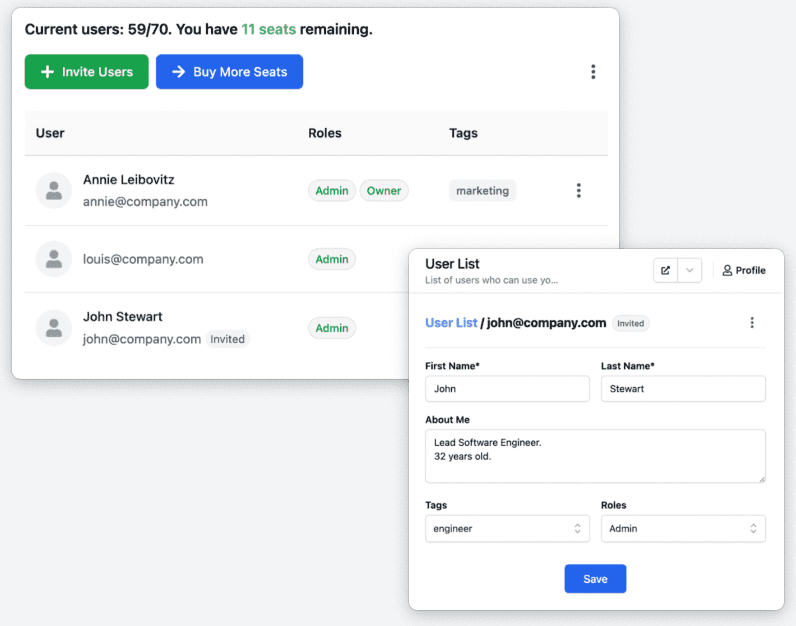Click John Stewart's avatar icon
Screen dimensions: 796x626
[x=53, y=328]
